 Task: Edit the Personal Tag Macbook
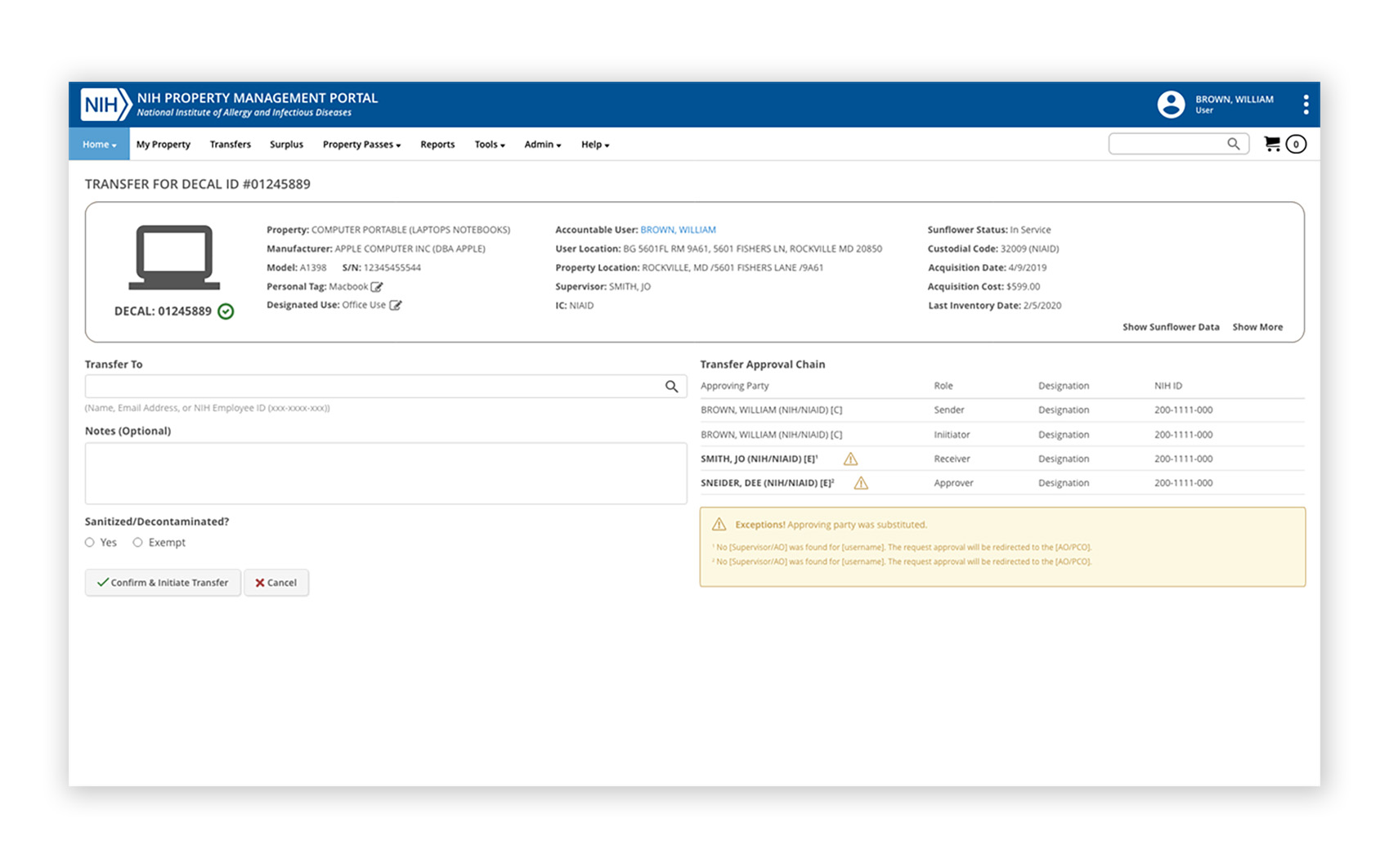coord(377,287)
